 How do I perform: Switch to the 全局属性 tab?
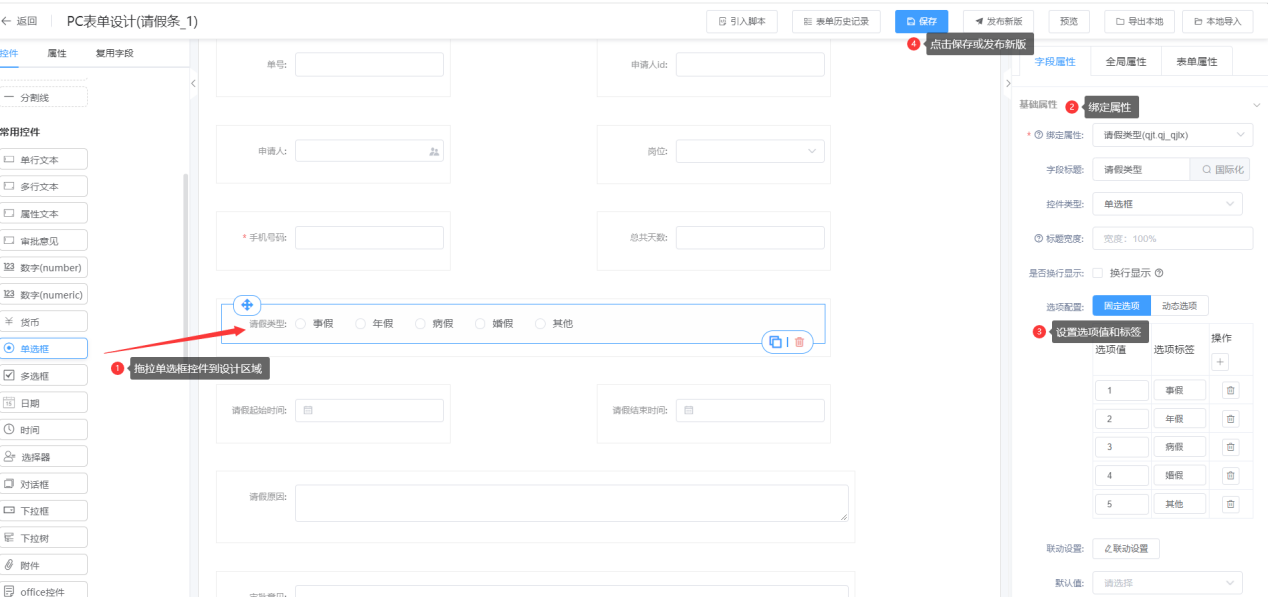point(1125,62)
